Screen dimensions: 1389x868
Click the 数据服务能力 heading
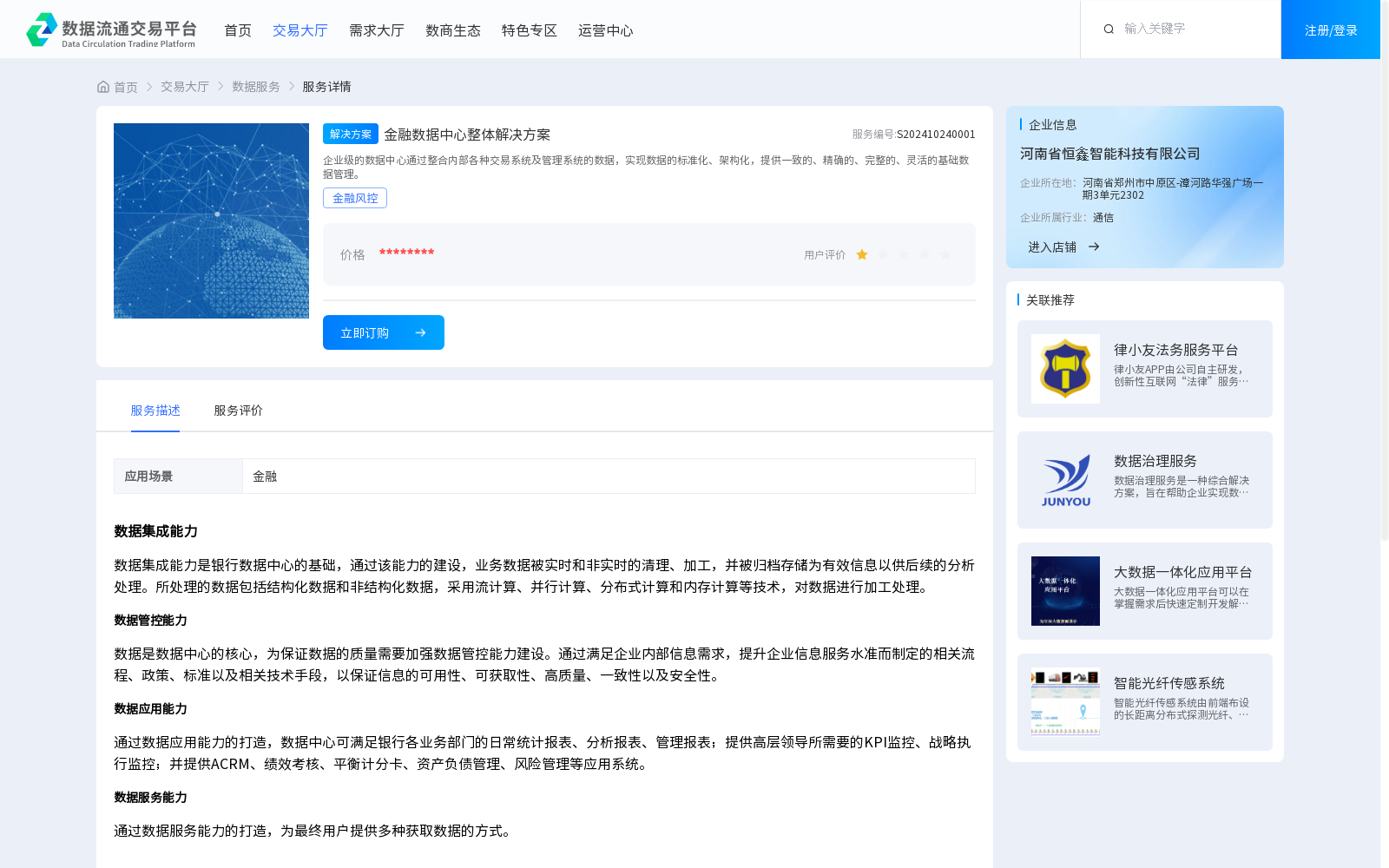pyautogui.click(x=150, y=798)
